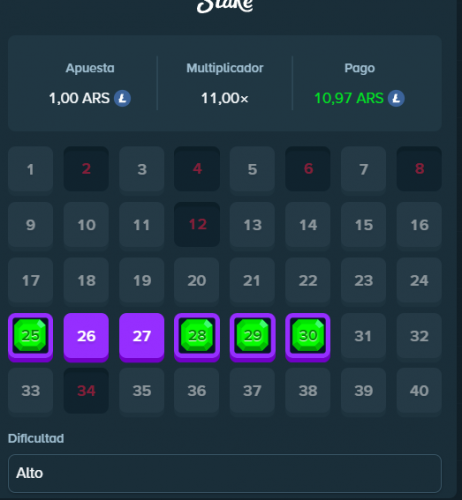Click the green gem on tile 29

point(252,335)
